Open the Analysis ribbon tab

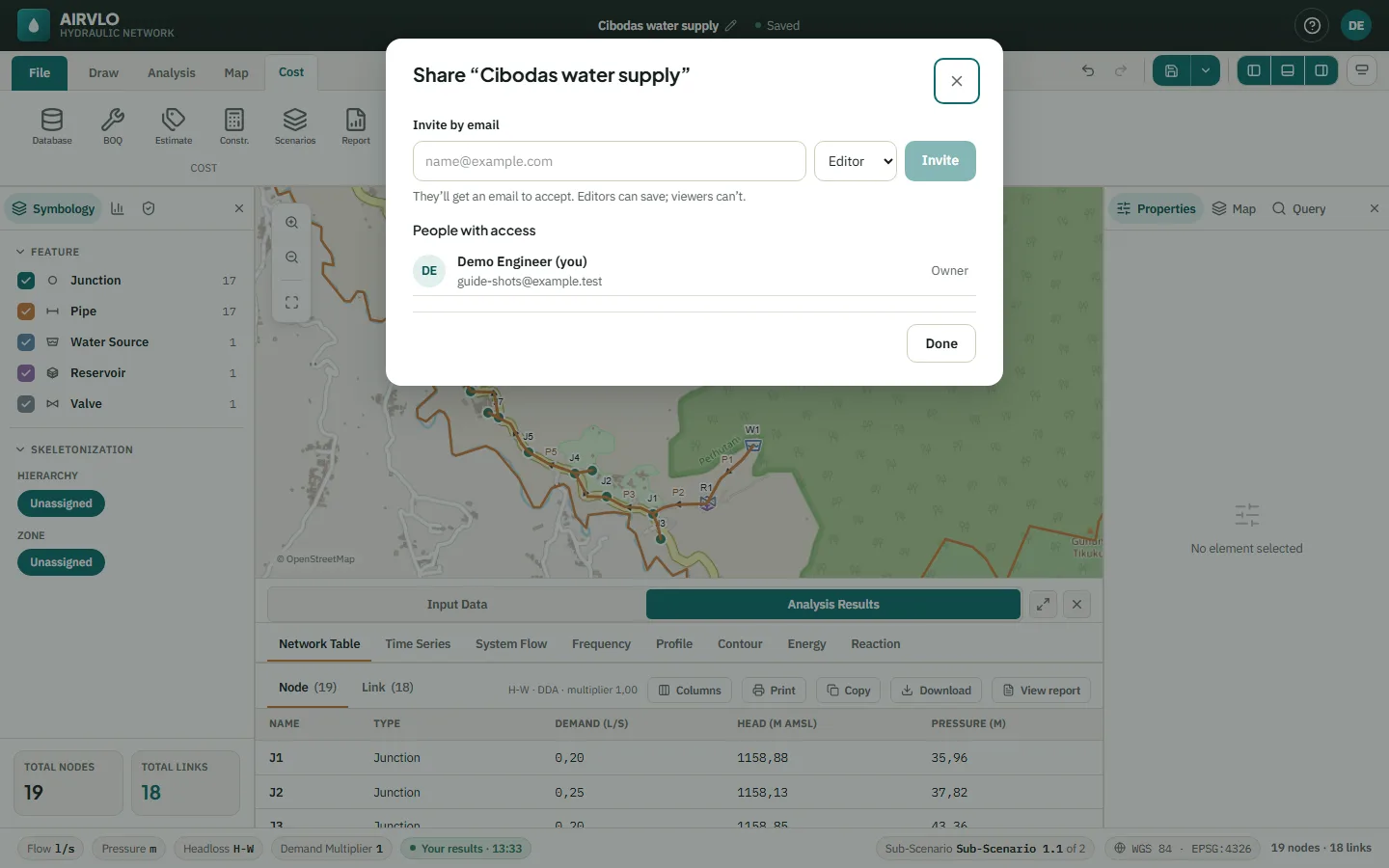[x=172, y=72]
